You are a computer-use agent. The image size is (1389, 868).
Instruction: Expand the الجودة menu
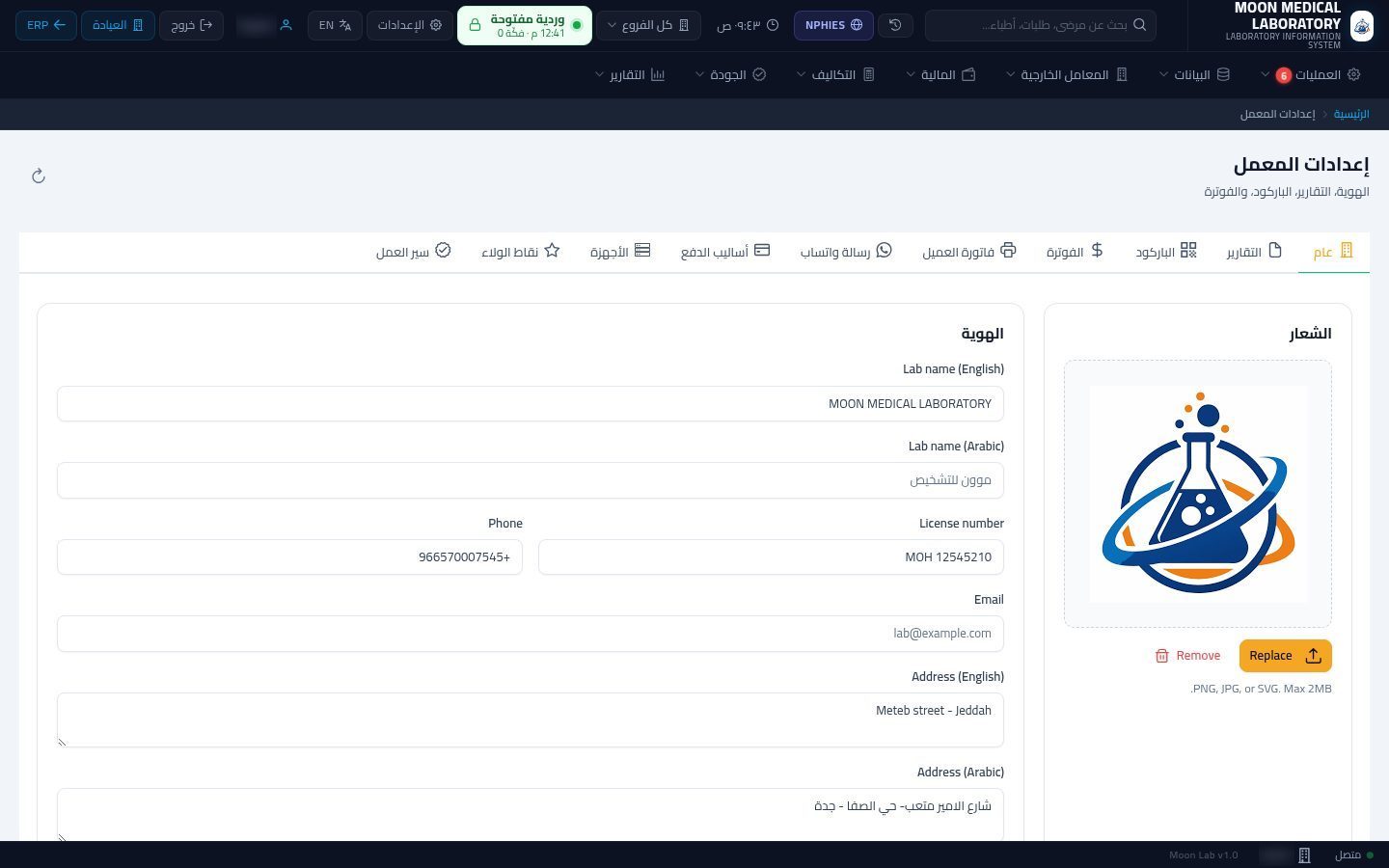pyautogui.click(x=730, y=74)
